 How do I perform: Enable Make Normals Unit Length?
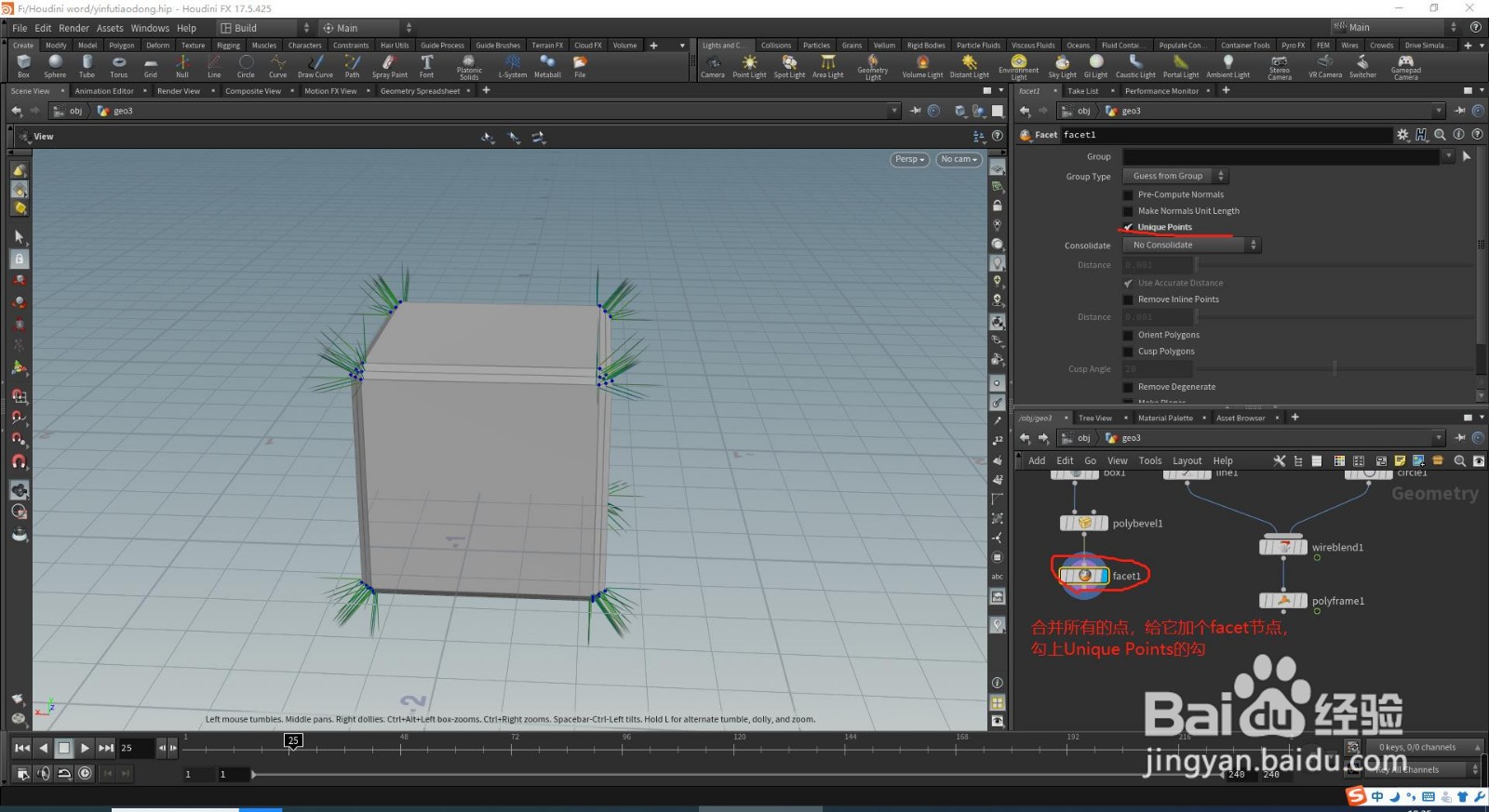coord(1128,211)
